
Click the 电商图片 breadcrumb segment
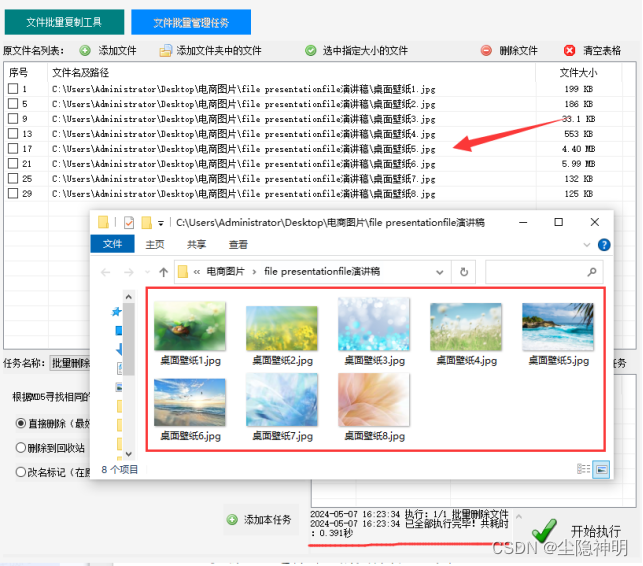click(225, 272)
